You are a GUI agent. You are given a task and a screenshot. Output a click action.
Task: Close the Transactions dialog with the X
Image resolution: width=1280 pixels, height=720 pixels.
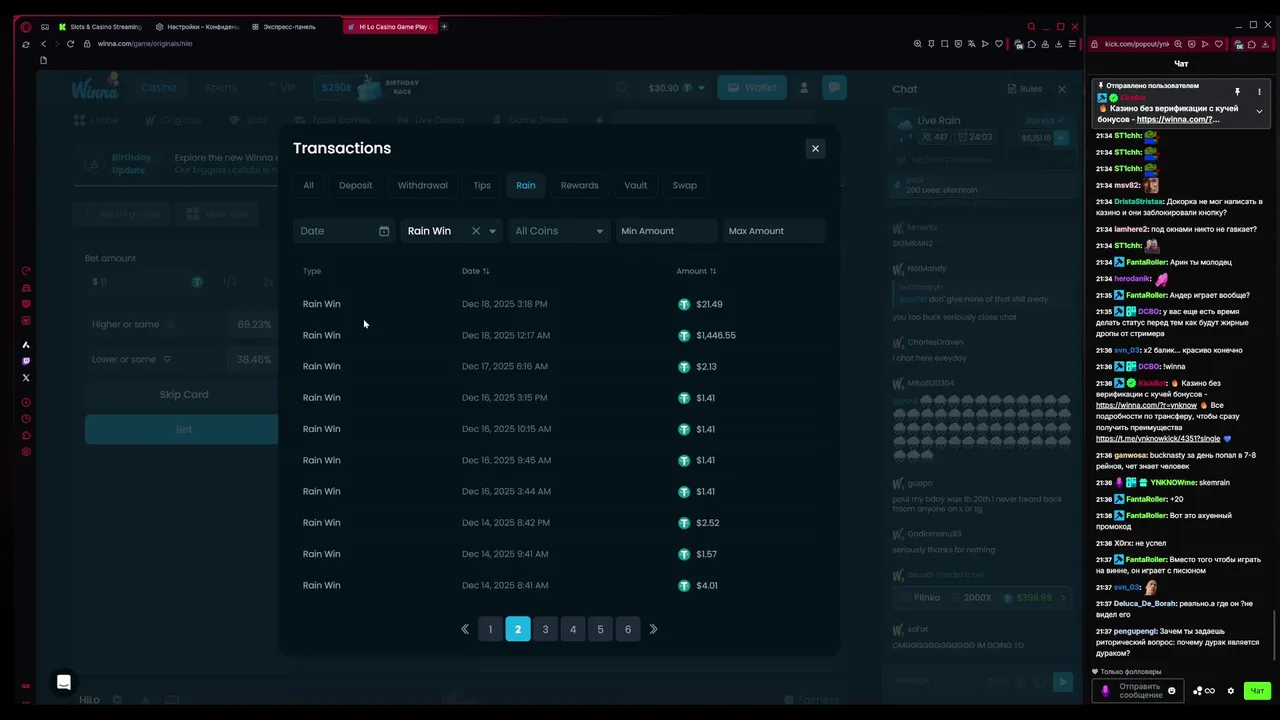[x=815, y=148]
